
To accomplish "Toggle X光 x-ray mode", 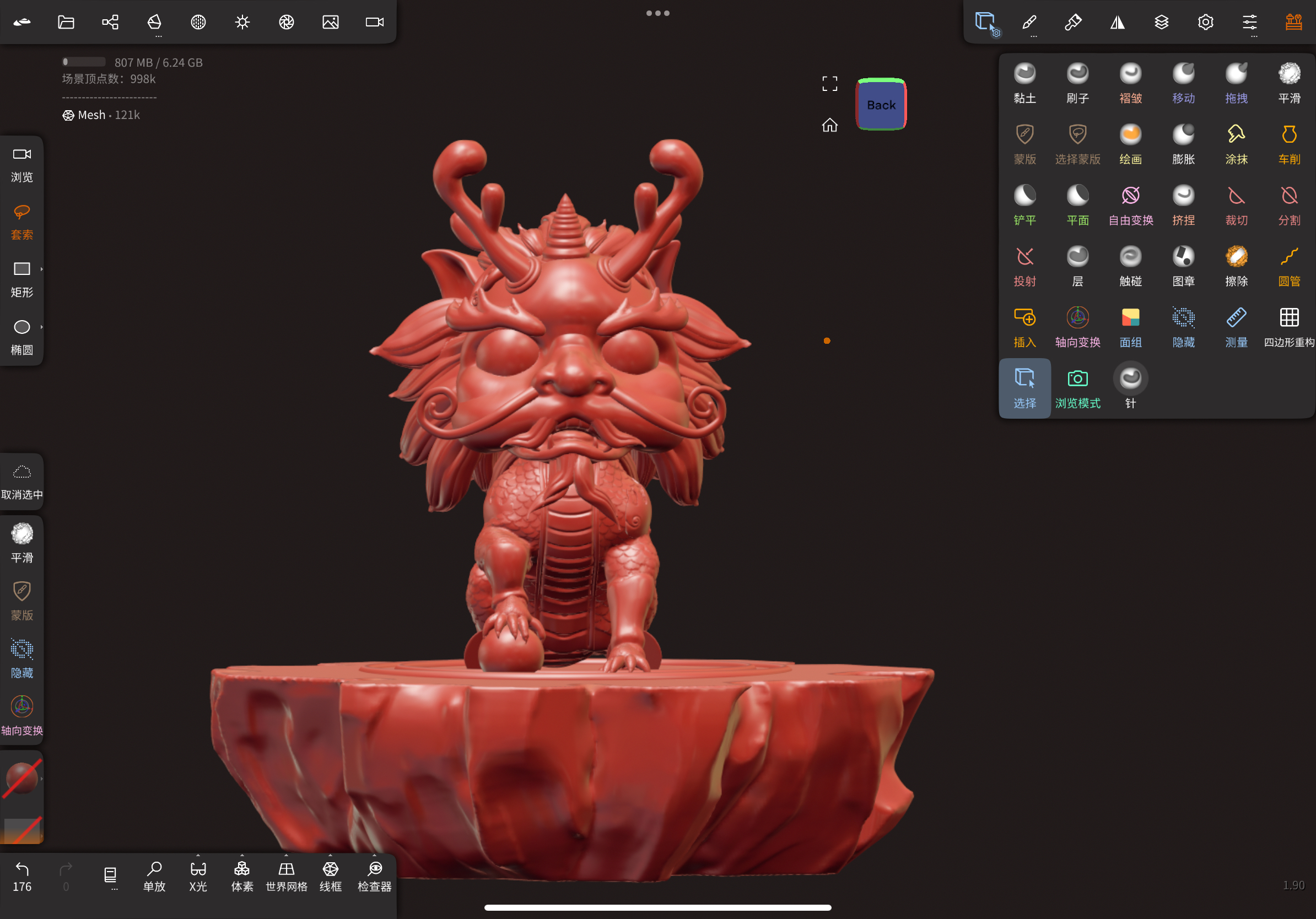I will [198, 875].
